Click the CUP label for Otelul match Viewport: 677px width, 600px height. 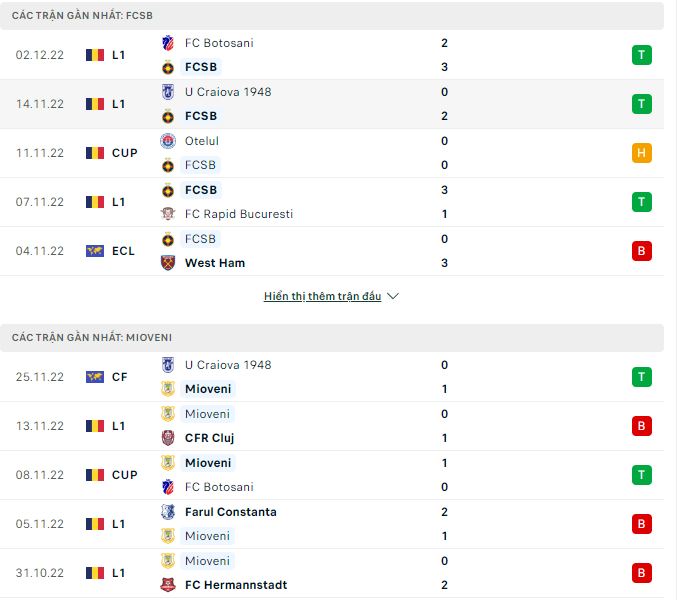point(125,153)
